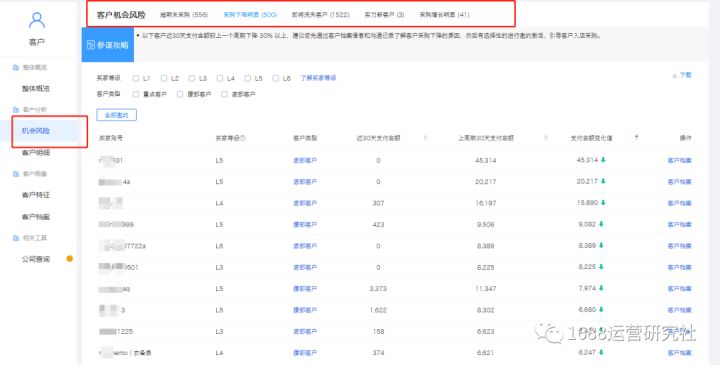The image size is (720, 365).
Task: Open 客户档案 for the 6,621 row
Action: pos(680,353)
